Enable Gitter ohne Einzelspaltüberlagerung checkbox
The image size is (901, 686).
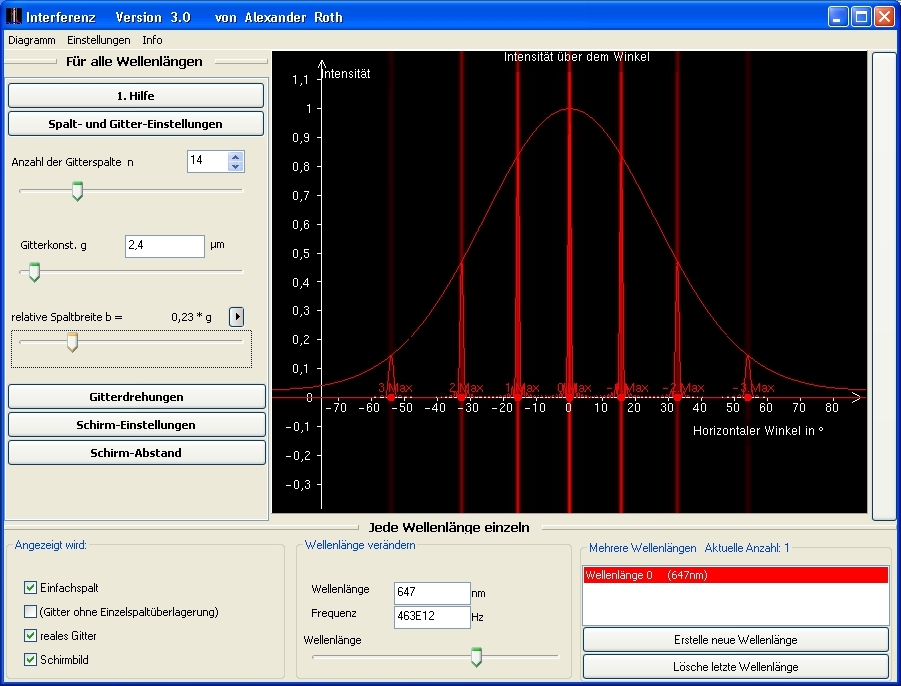[30, 612]
